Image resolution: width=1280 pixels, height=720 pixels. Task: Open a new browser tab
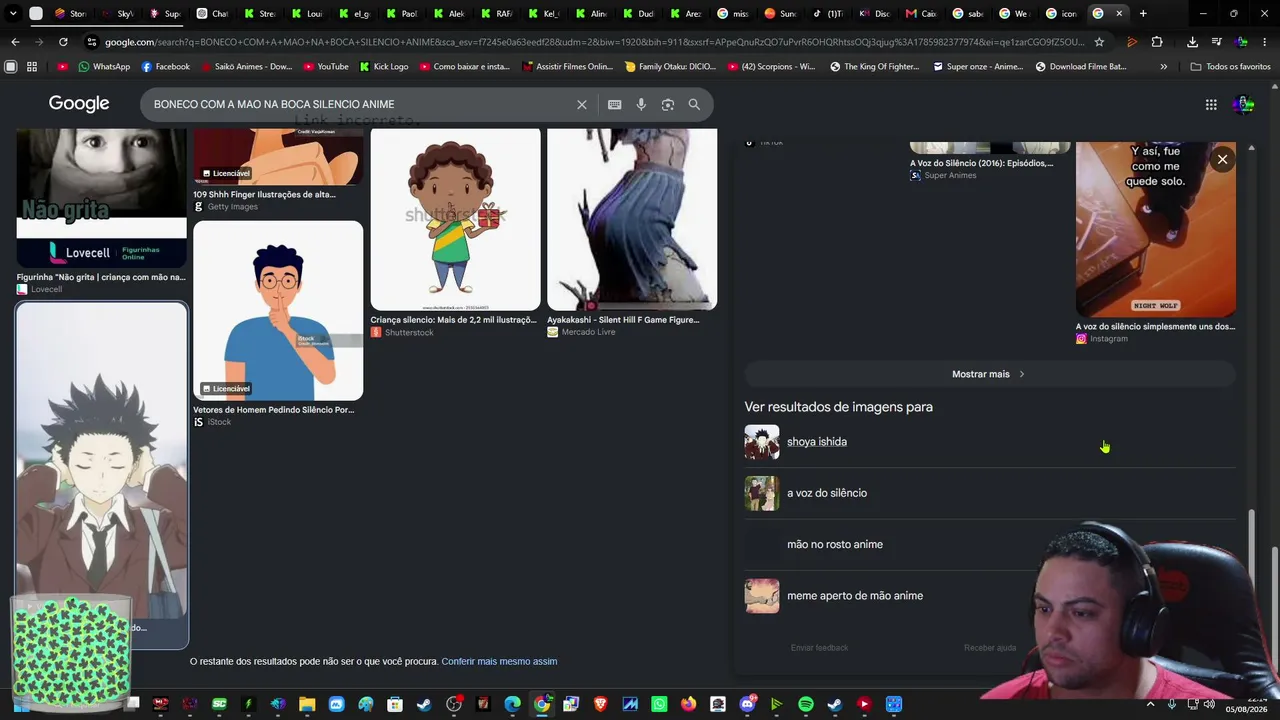pyautogui.click(x=1143, y=14)
